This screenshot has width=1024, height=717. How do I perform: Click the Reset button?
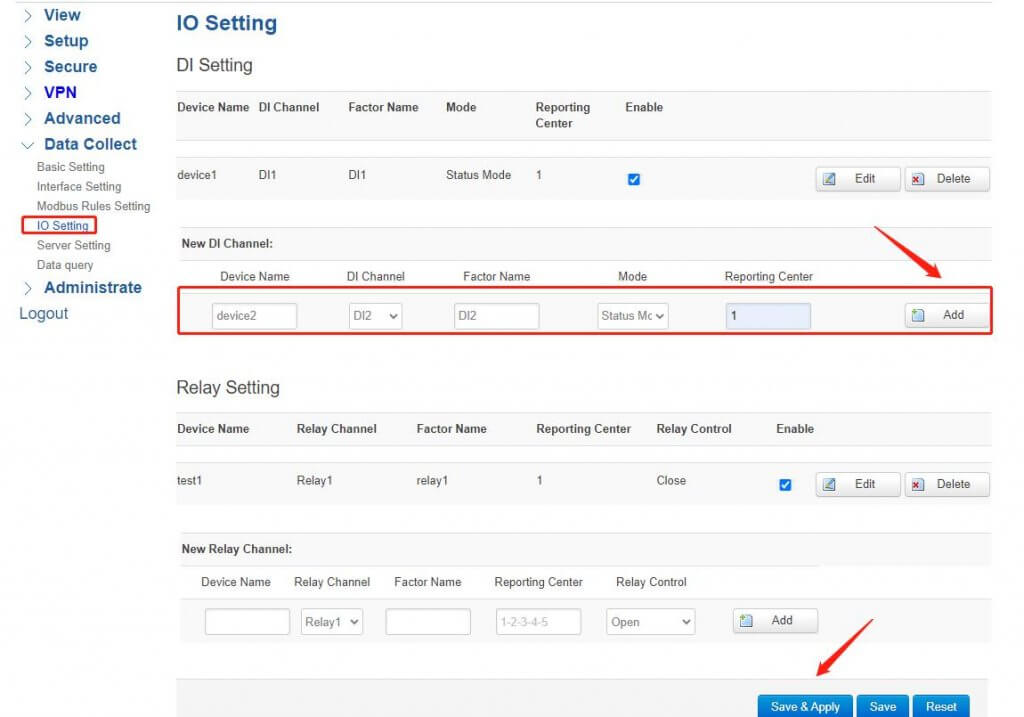tap(940, 706)
